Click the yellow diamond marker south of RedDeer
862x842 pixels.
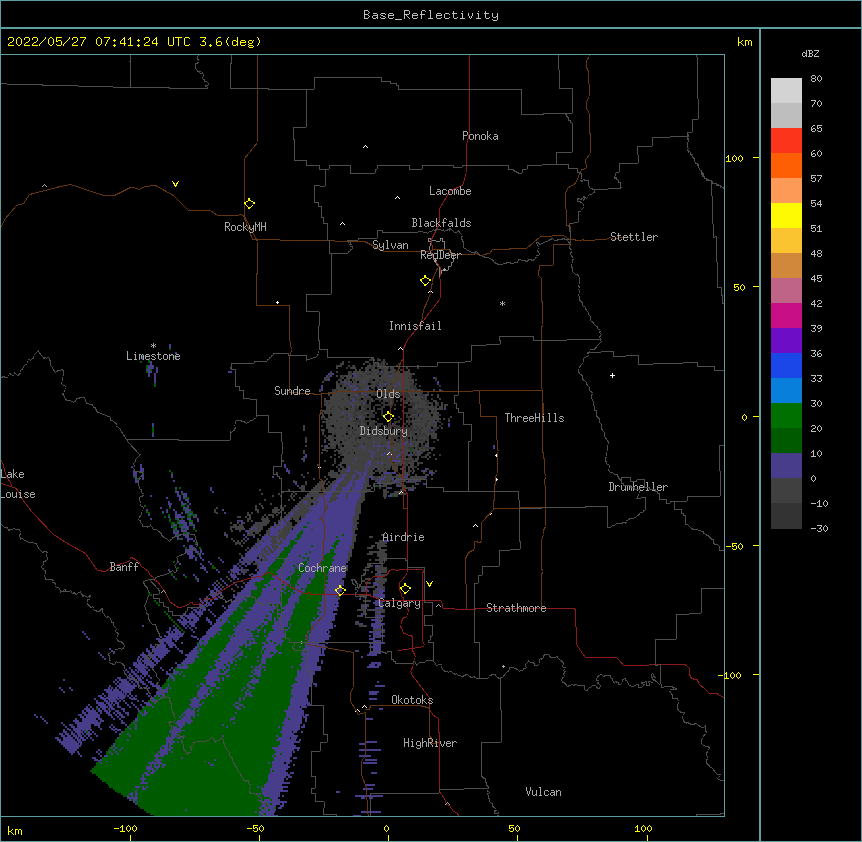[426, 281]
